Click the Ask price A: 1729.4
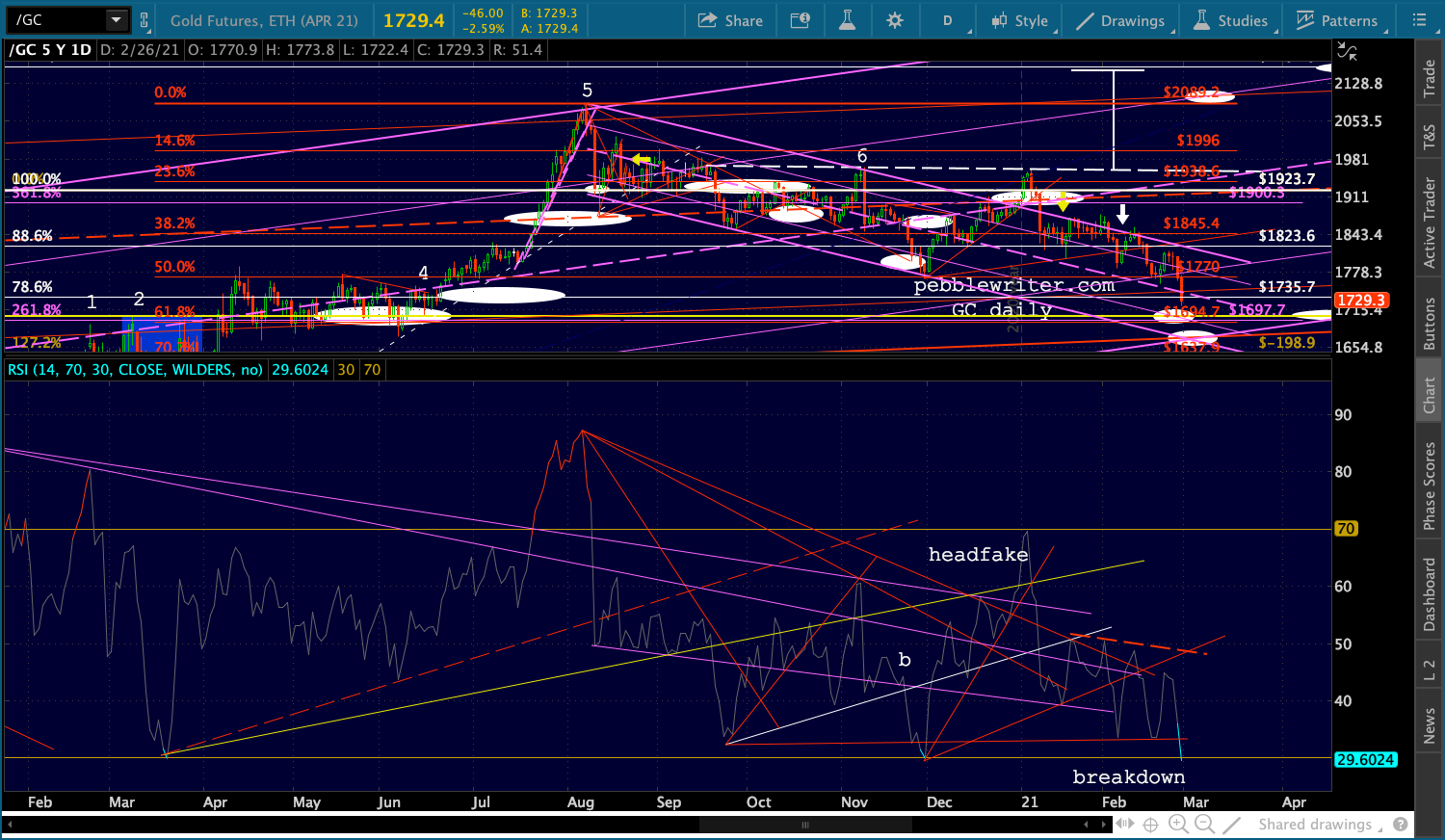Viewport: 1445px width, 840px height. coord(548,29)
